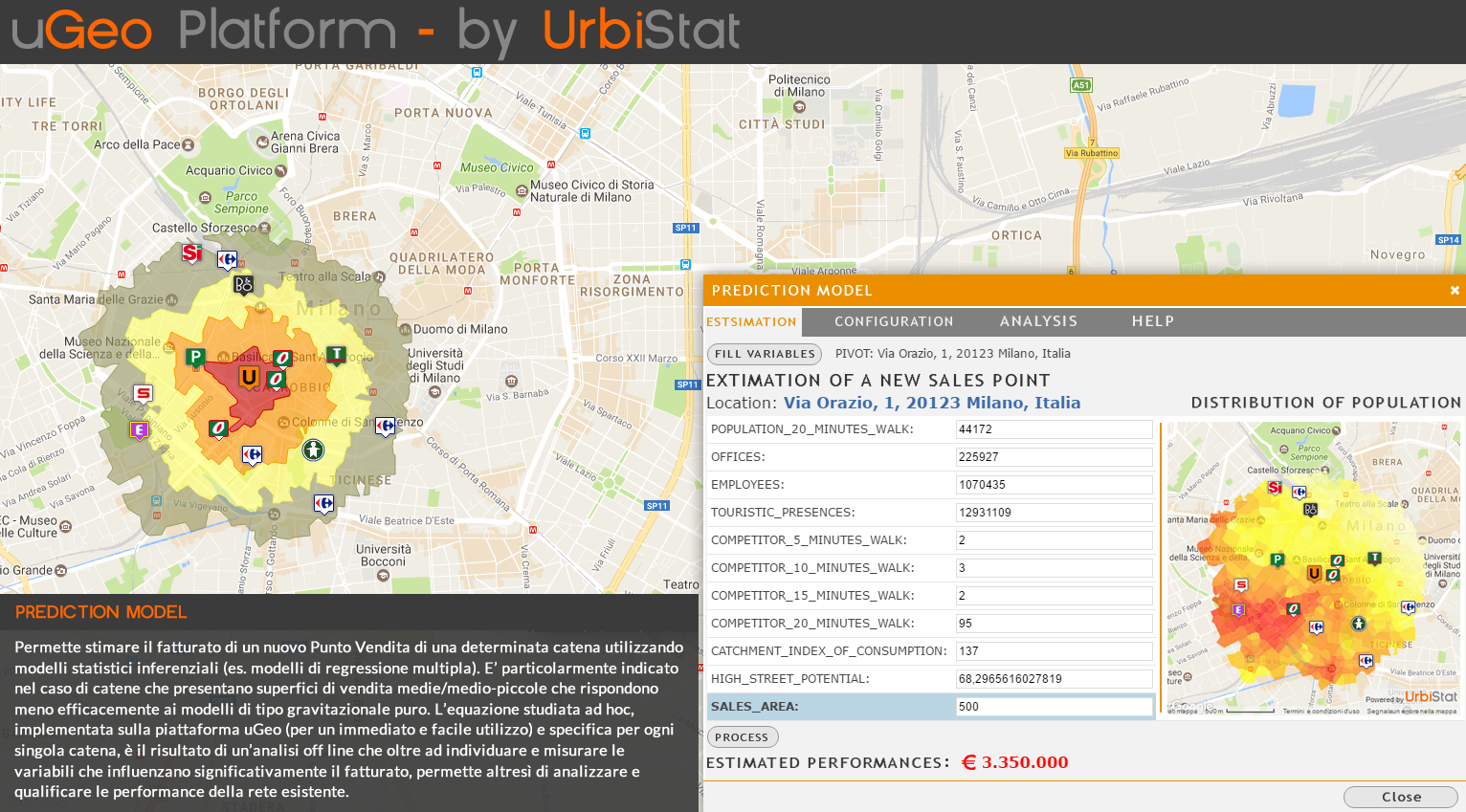Click the Museo Civico di Storia Naturale icon
Screen dimensions: 1466x812
pyautogui.click(x=522, y=191)
